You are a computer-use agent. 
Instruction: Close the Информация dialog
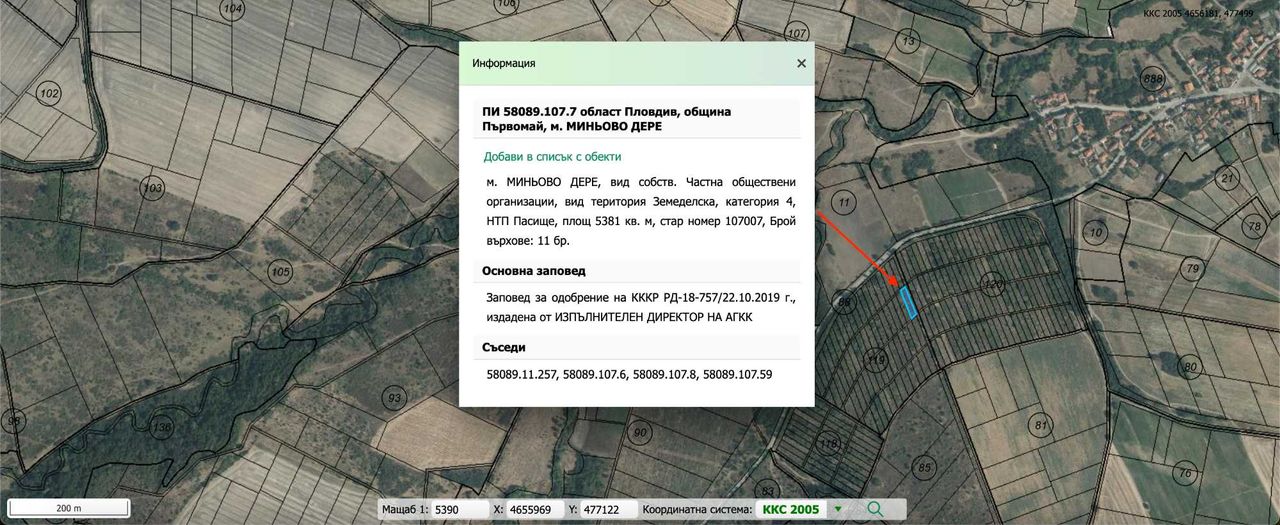801,63
